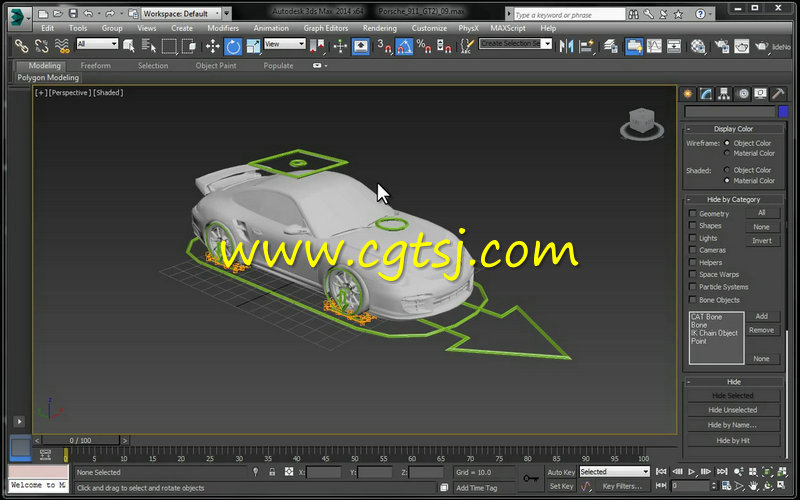Open the Graph Editors menu
Image resolution: width=800 pixels, height=500 pixels.
(x=326, y=28)
